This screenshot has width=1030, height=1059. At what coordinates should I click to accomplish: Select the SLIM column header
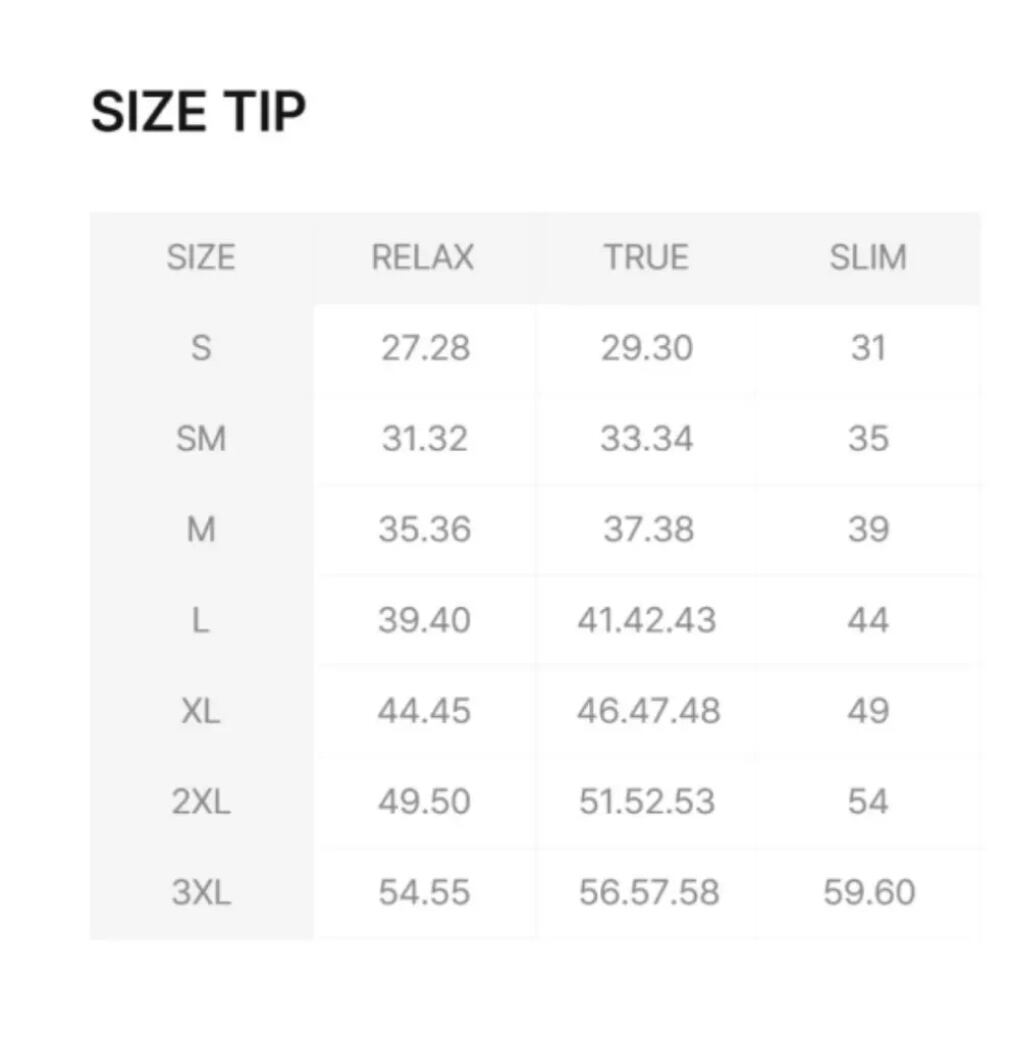coord(868,258)
